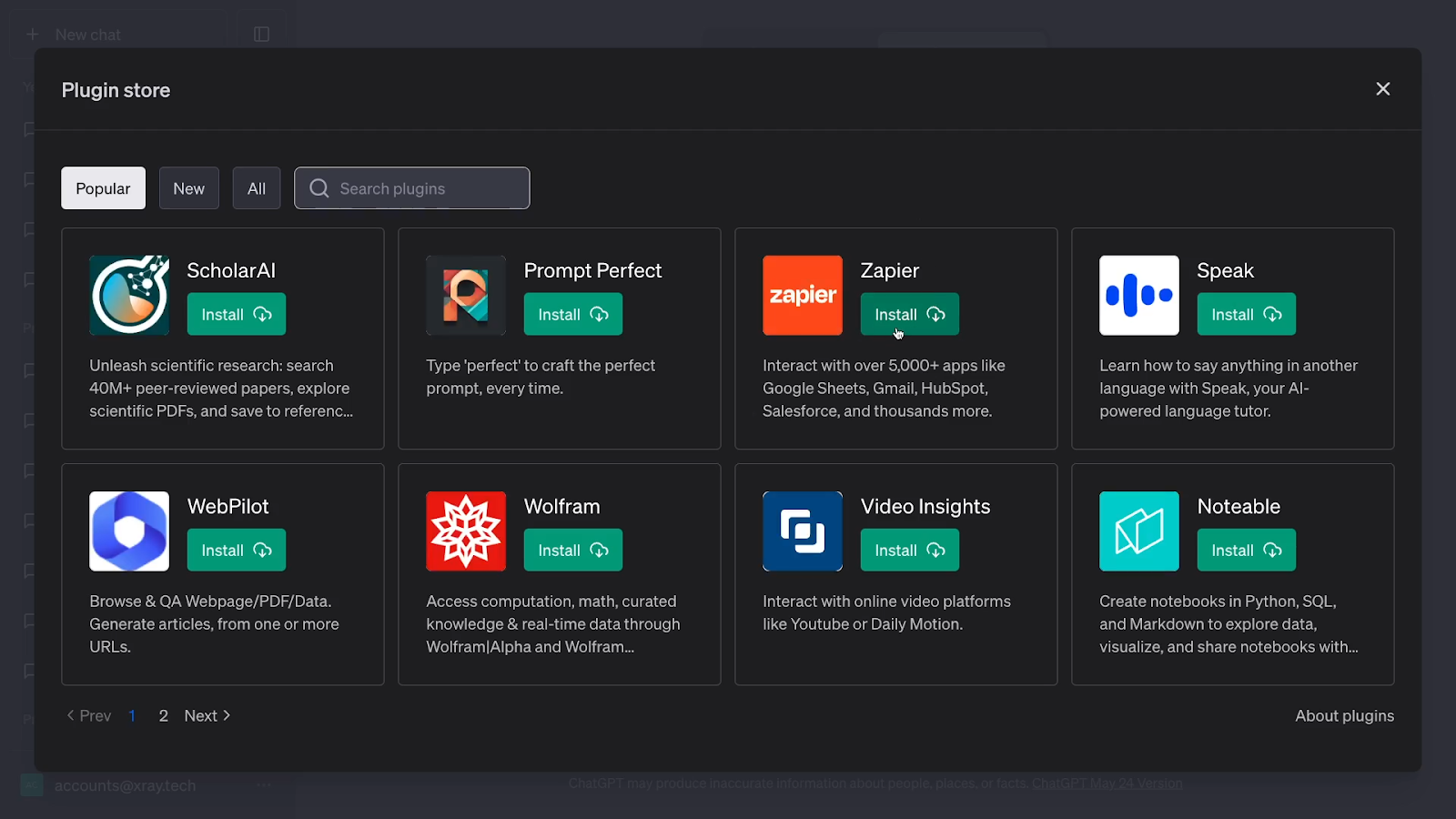Click the Prompt Perfect plugin logo
This screenshot has height=819, width=1456.
(x=466, y=295)
